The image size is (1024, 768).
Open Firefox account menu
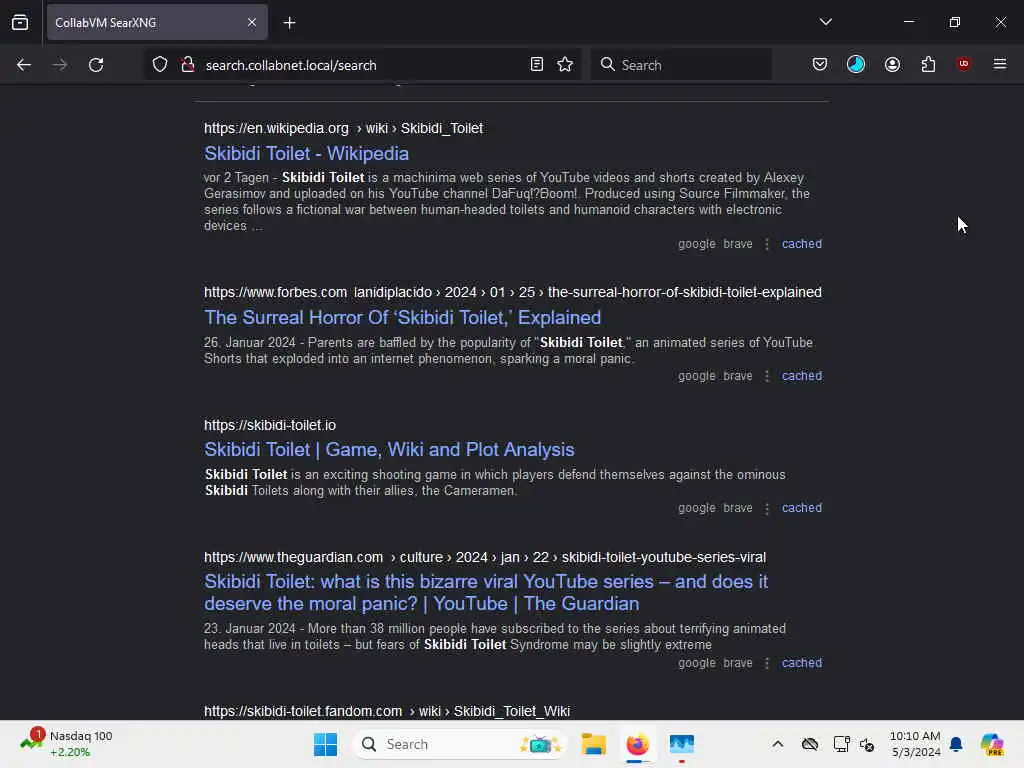(893, 64)
